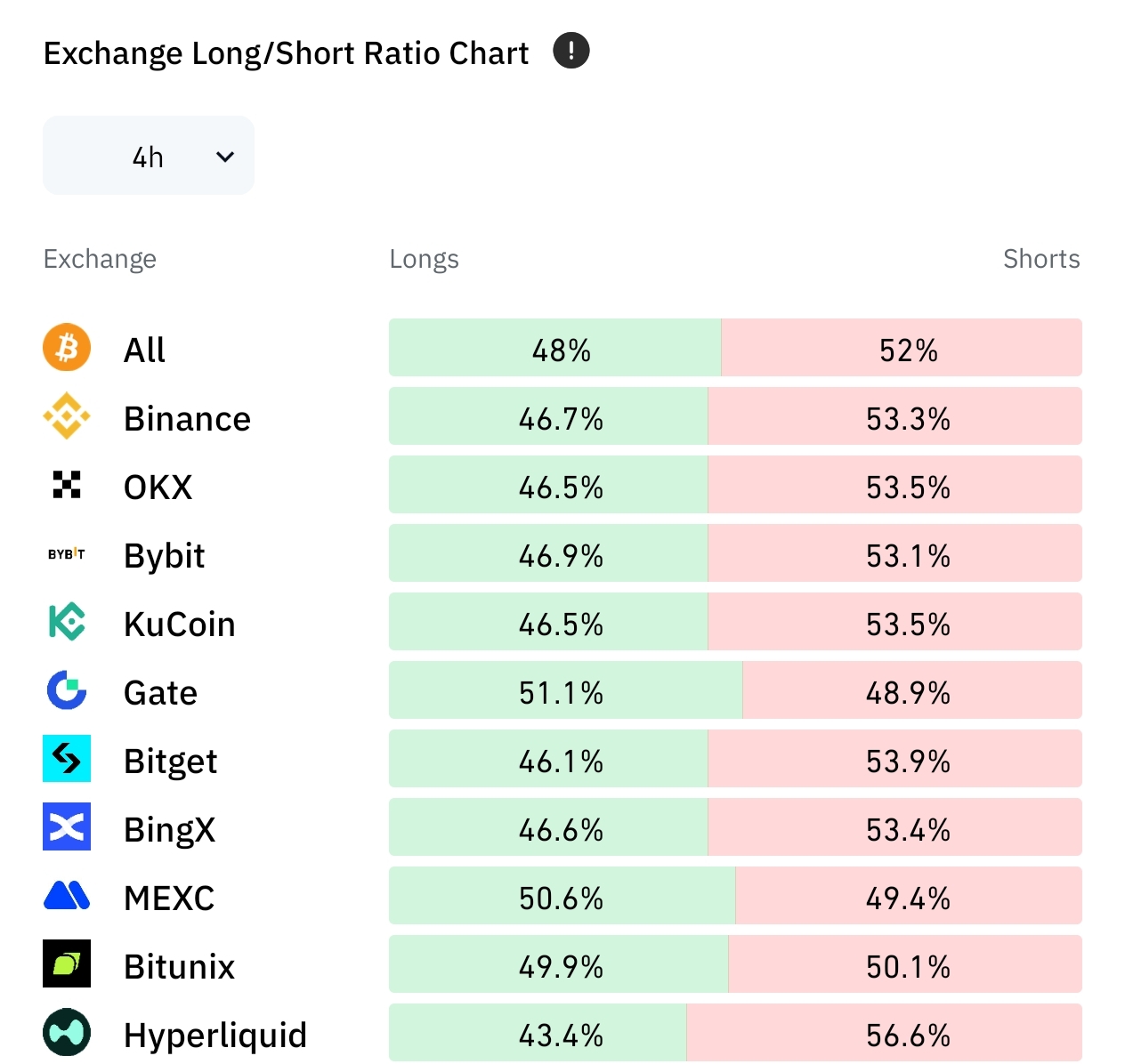Click the Longs column header
Screen dimensions: 1125x1064
point(424,259)
